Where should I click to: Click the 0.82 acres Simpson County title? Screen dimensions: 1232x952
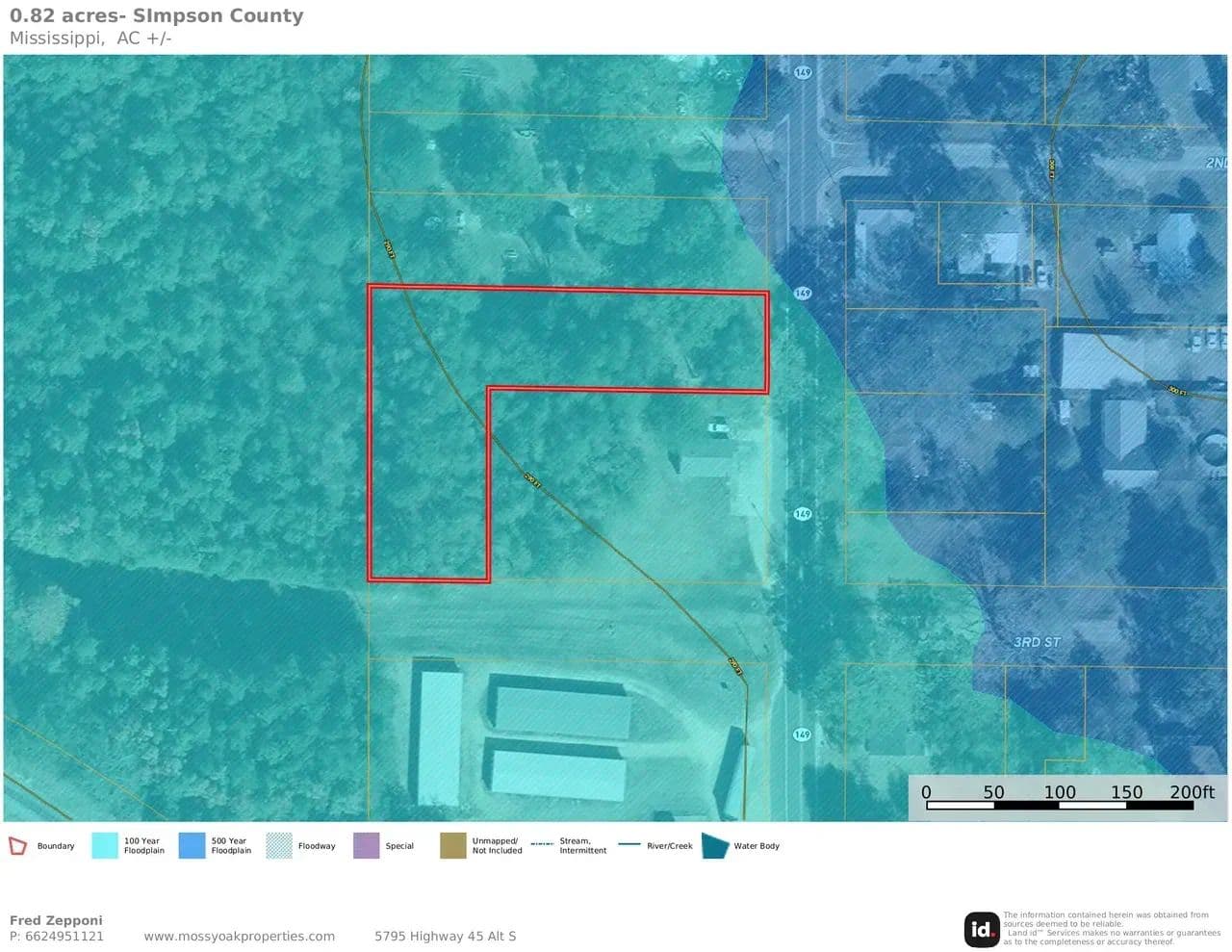(156, 15)
